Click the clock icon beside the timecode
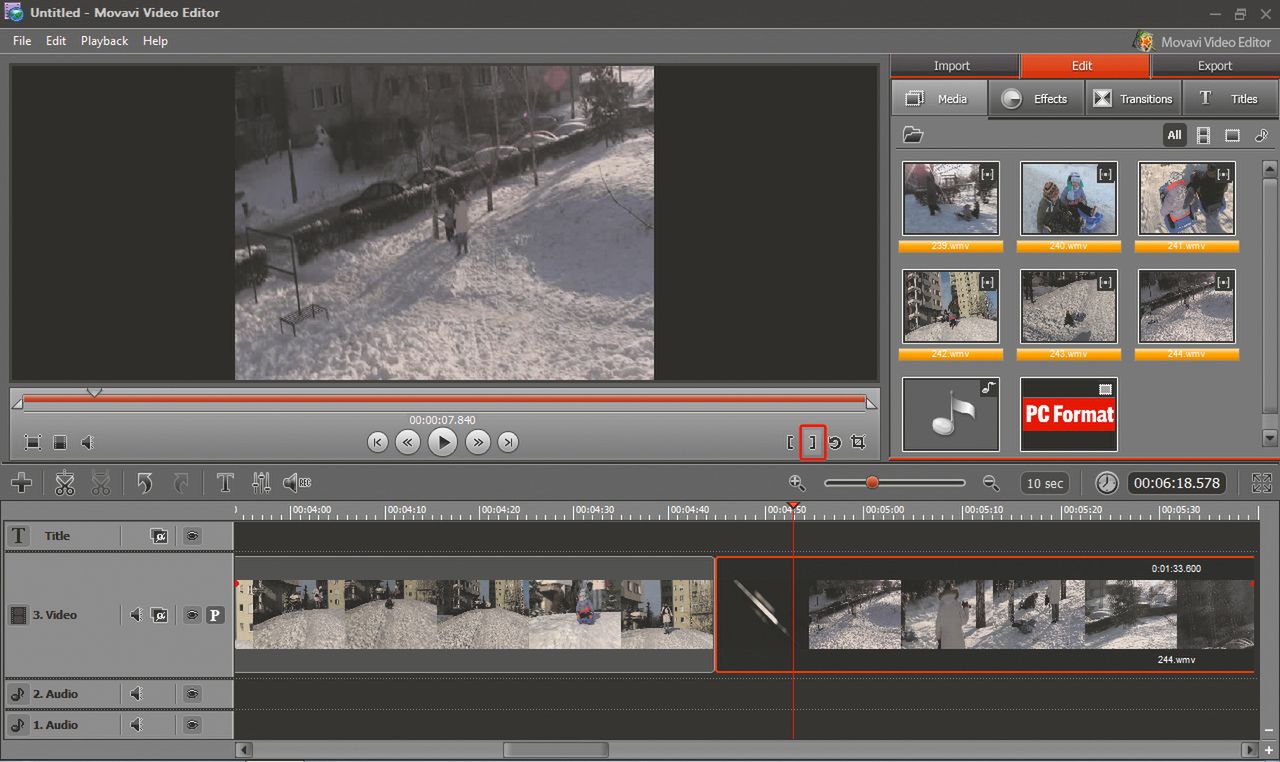 [1106, 483]
